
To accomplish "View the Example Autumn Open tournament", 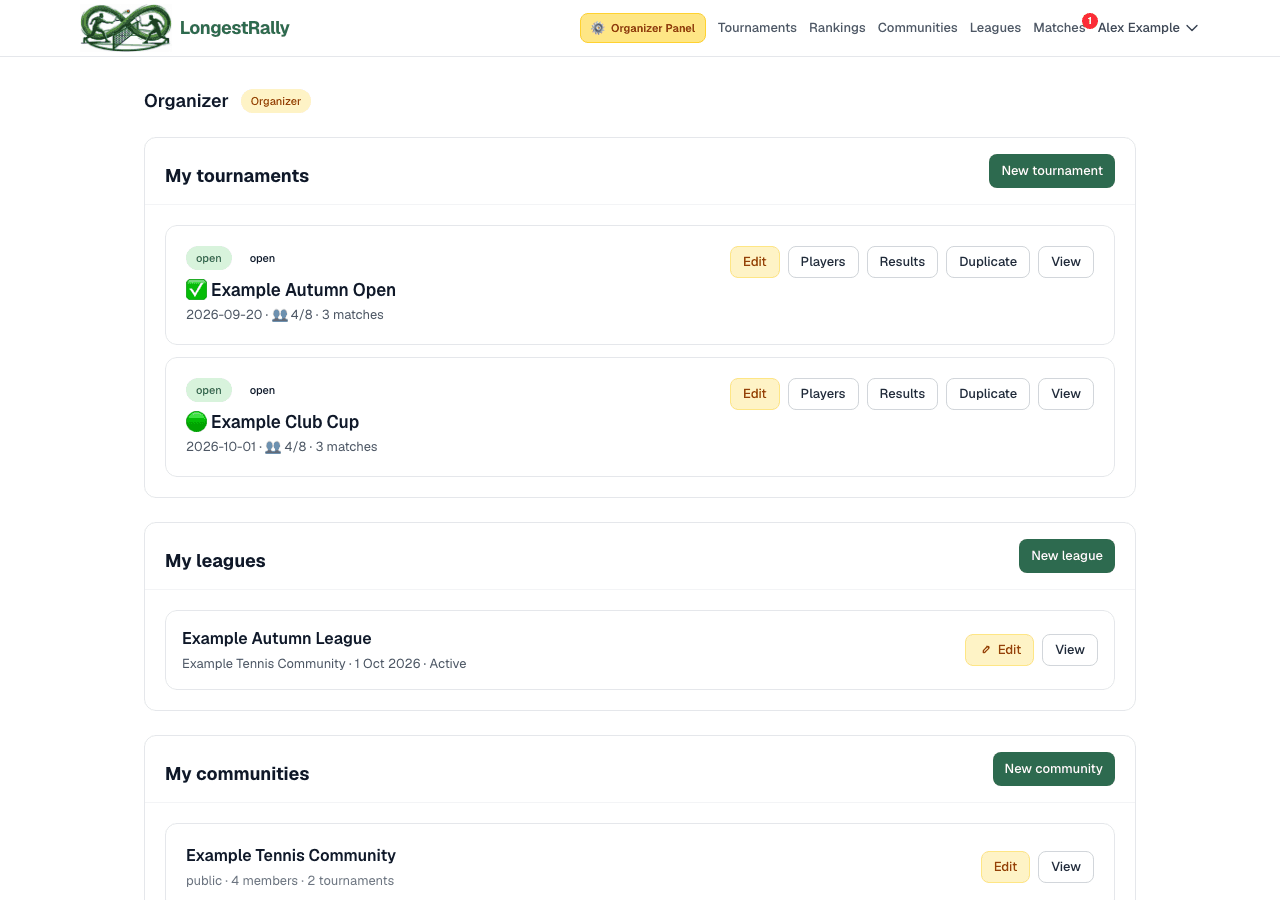I will coord(1066,262).
